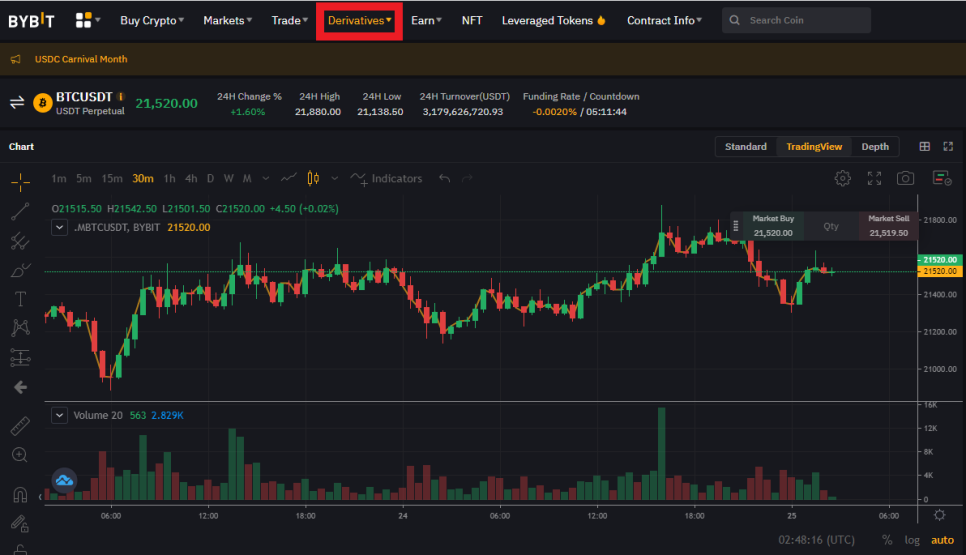Screen dimensions: 966x555
Task: Open the Earn dropdown menu
Action: (426, 20)
